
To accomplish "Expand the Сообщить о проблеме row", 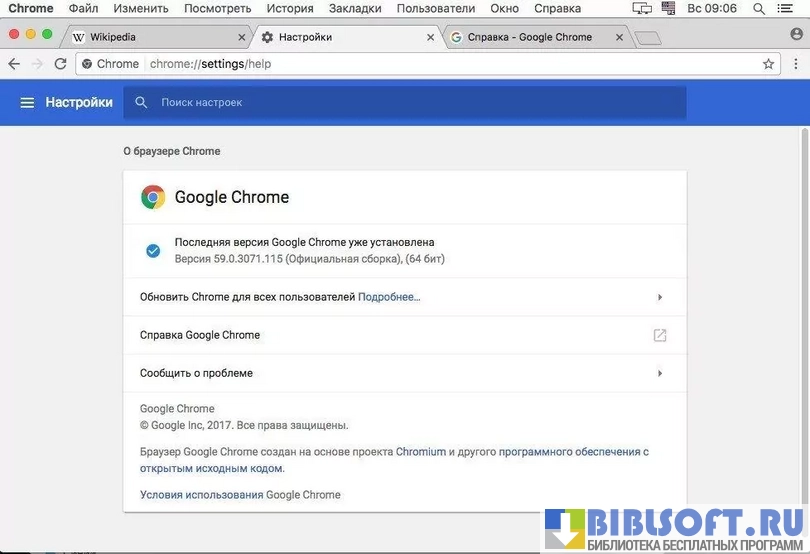I will pos(659,373).
